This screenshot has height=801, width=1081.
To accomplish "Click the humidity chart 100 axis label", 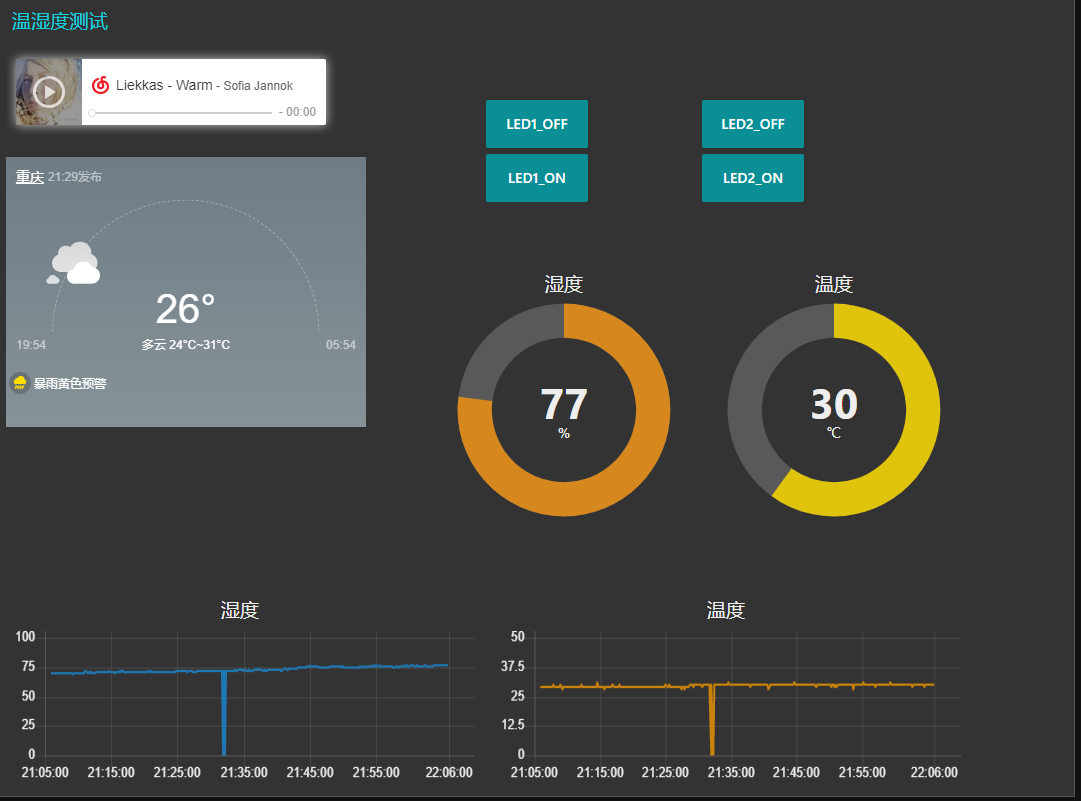I will (26, 637).
